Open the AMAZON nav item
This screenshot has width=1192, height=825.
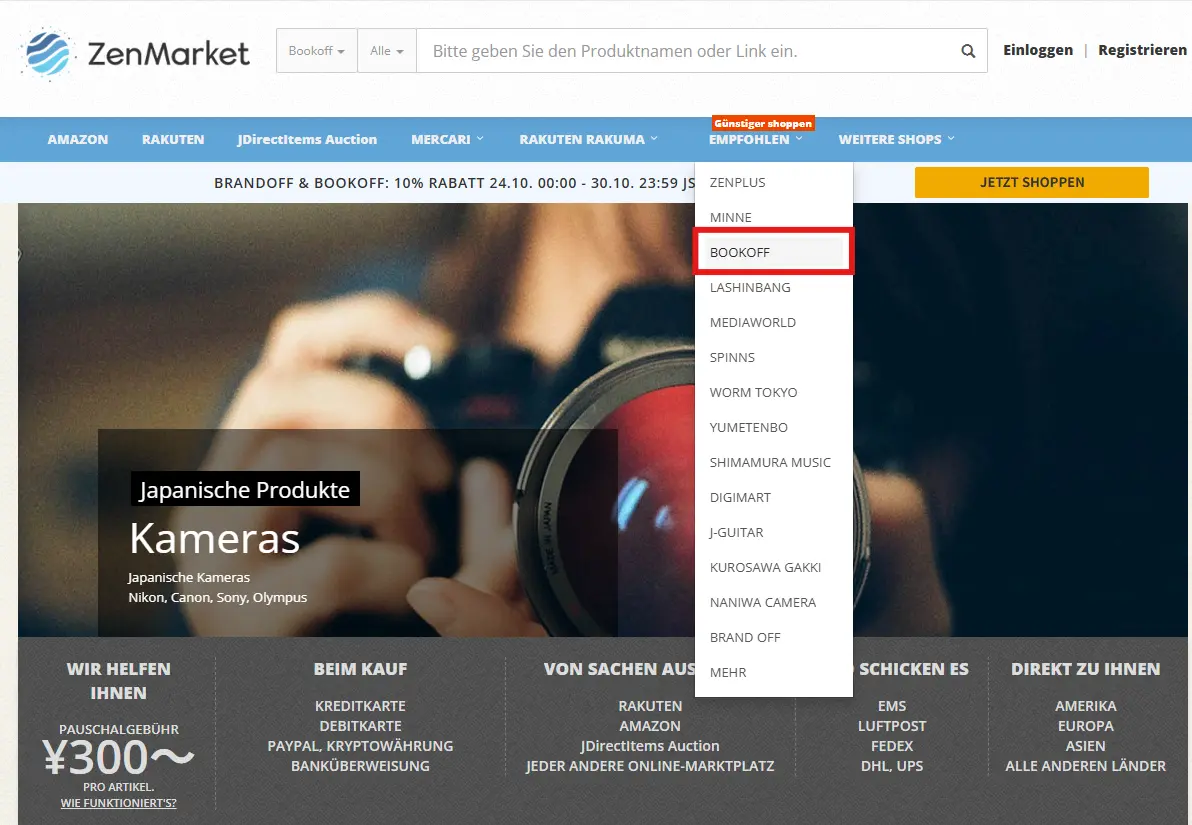(78, 140)
